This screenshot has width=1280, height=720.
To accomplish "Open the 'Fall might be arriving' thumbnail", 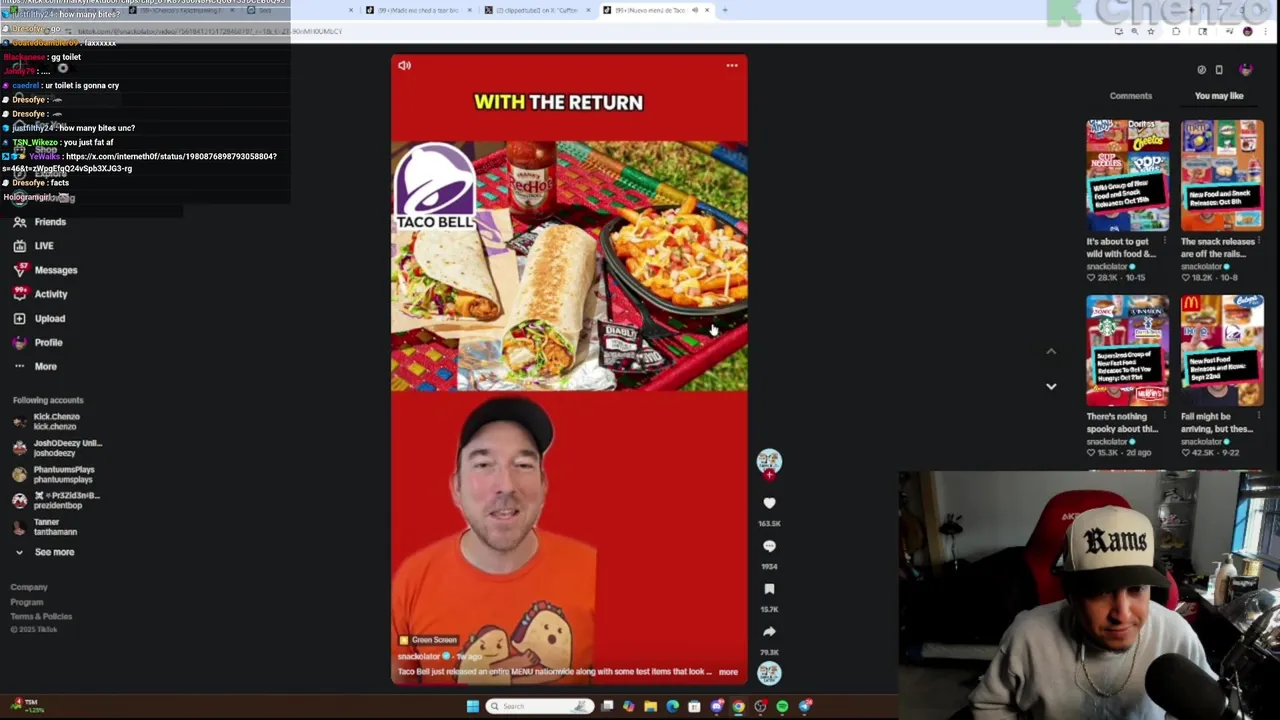I will coord(1222,350).
